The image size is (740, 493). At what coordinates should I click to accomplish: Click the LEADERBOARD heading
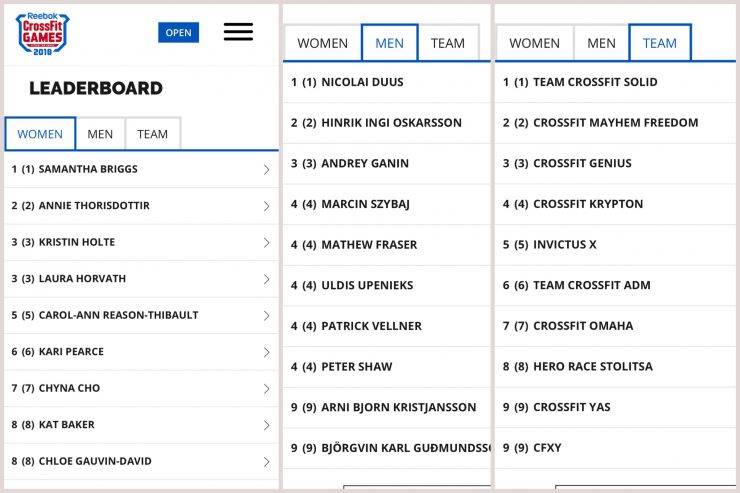(96, 88)
